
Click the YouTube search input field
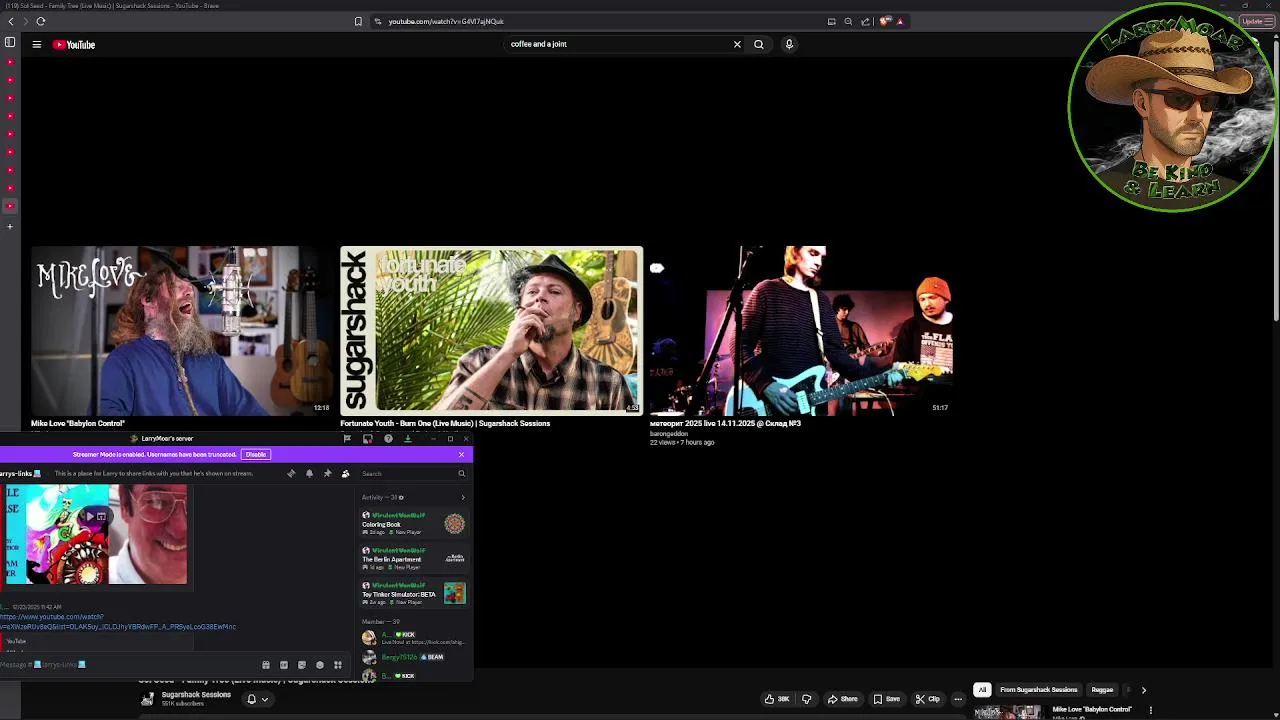click(616, 44)
